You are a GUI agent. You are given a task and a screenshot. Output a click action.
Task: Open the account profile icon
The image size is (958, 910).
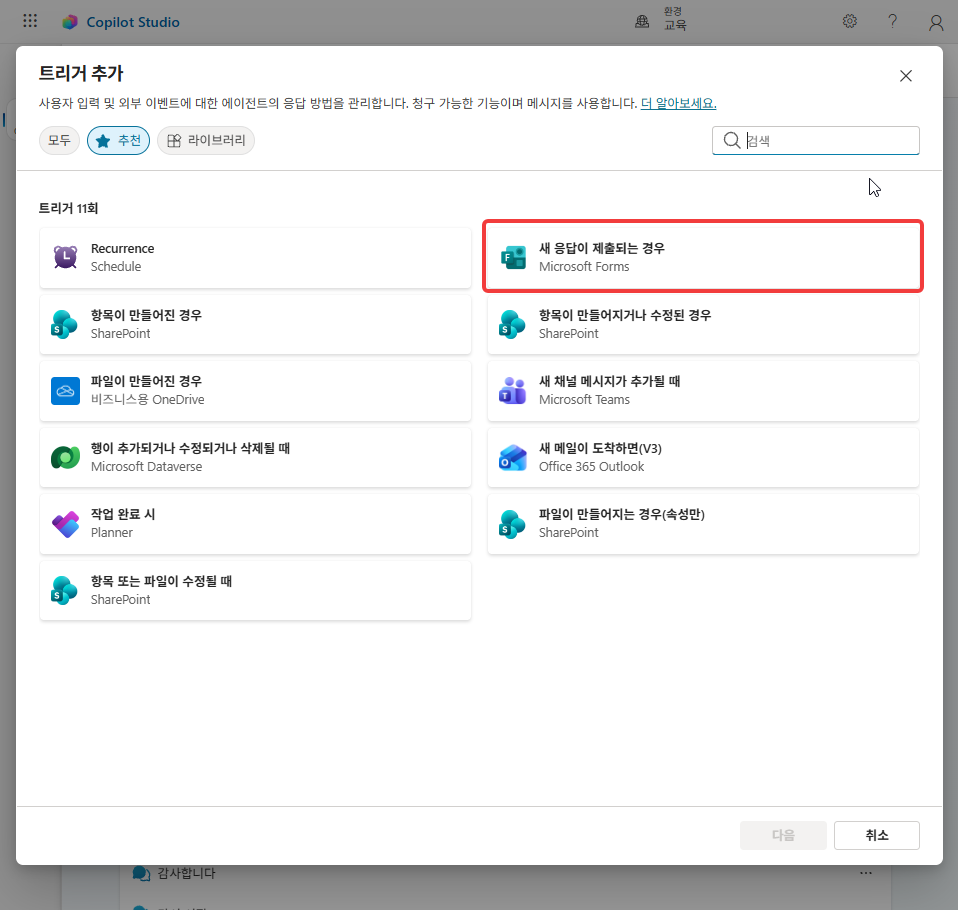pyautogui.click(x=936, y=23)
